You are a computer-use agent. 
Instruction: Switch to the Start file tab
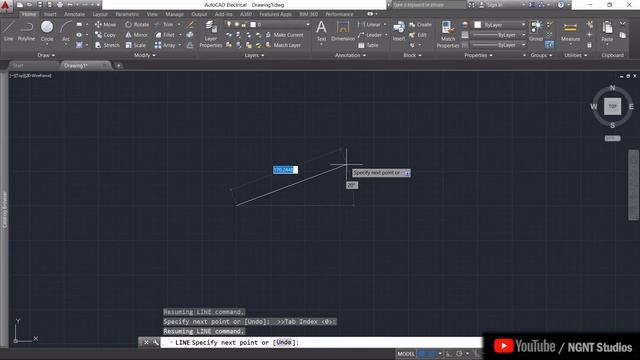pyautogui.click(x=18, y=66)
